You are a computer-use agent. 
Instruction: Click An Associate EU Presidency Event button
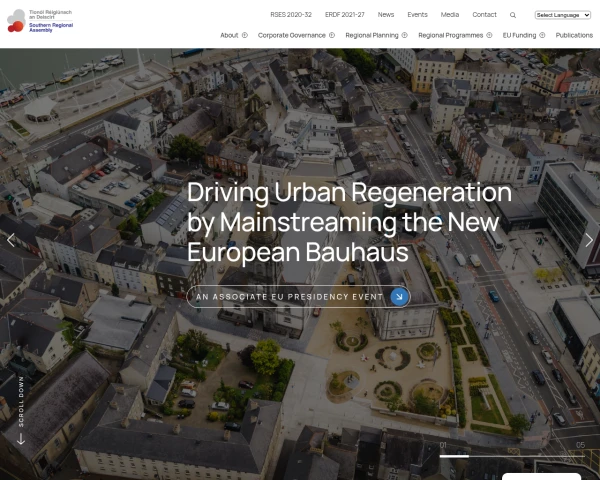[x=298, y=297]
